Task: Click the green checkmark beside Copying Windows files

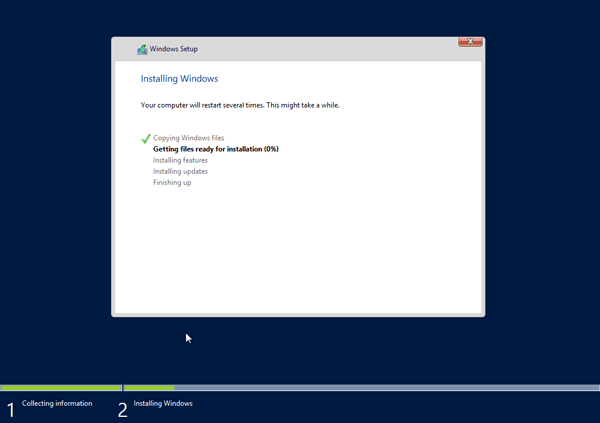Action: pos(146,138)
